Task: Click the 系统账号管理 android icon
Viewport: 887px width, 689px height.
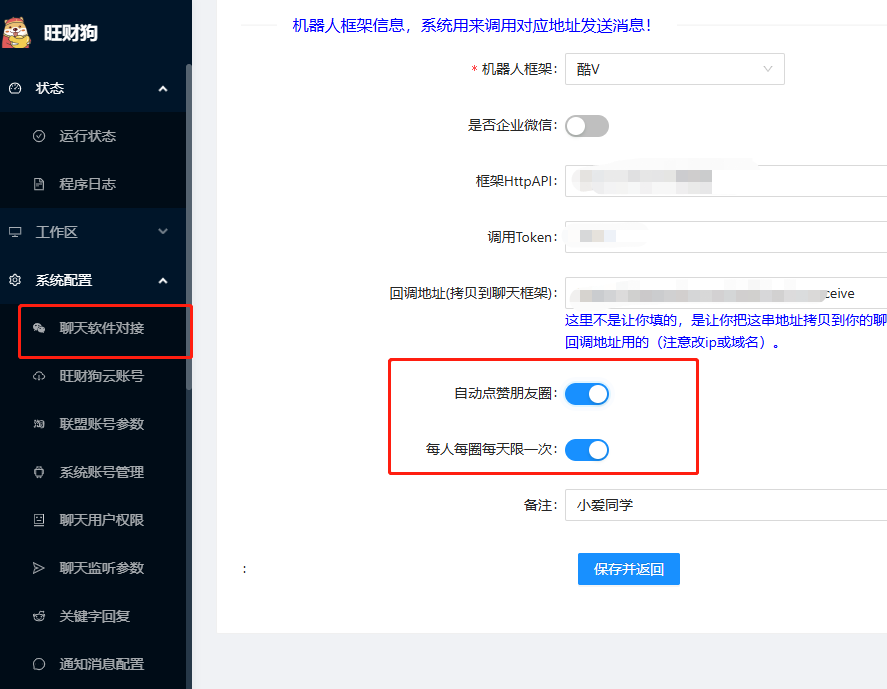Action: (x=39, y=472)
